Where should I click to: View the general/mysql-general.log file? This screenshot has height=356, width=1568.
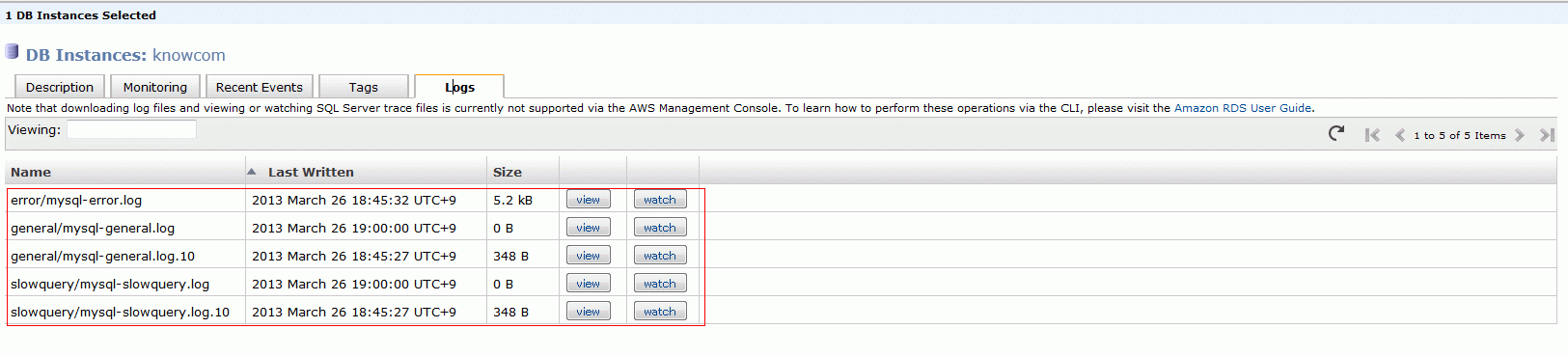589,228
